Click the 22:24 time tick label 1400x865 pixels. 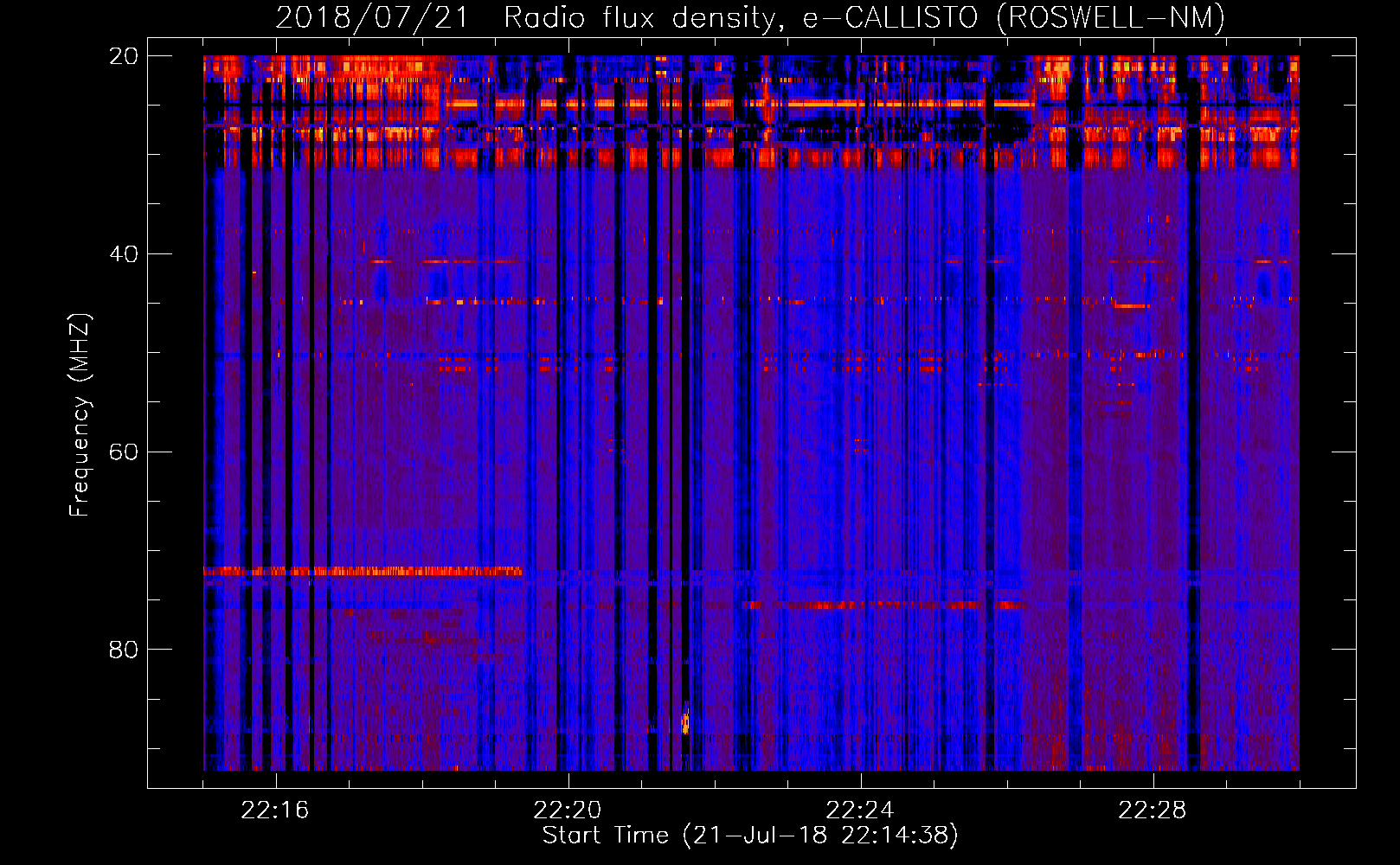tap(860, 811)
